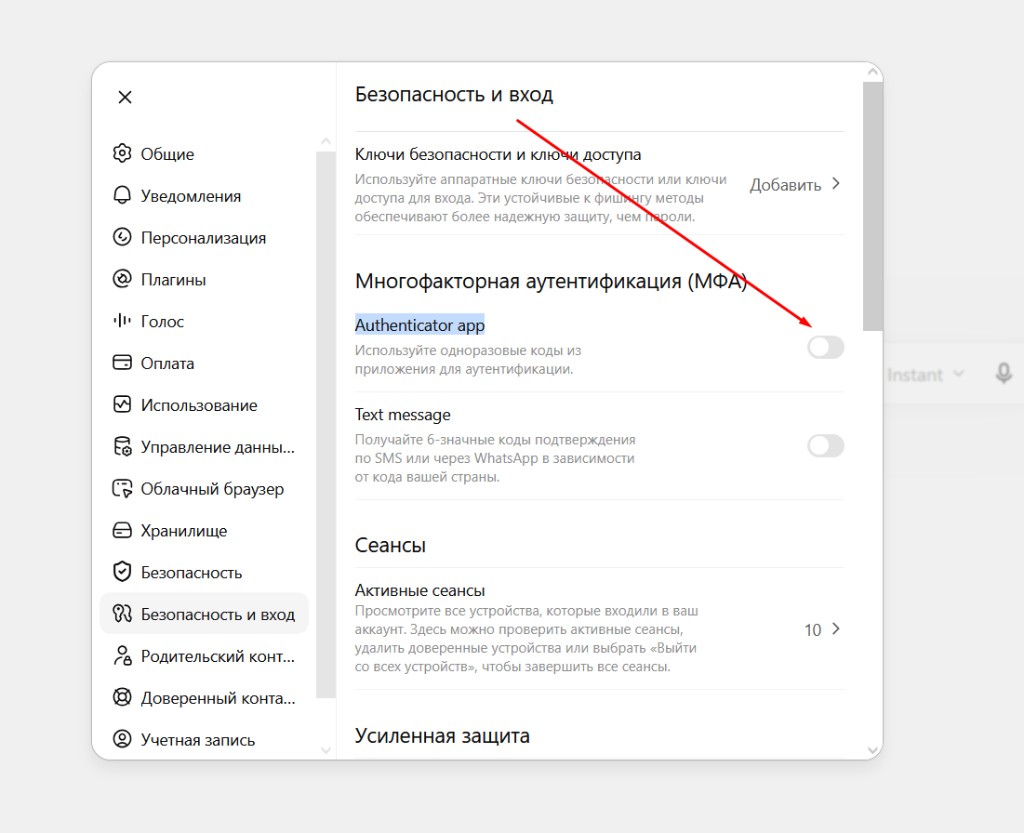The image size is (1024, 833).
Task: Click the Использование chart icon
Action: pos(122,405)
